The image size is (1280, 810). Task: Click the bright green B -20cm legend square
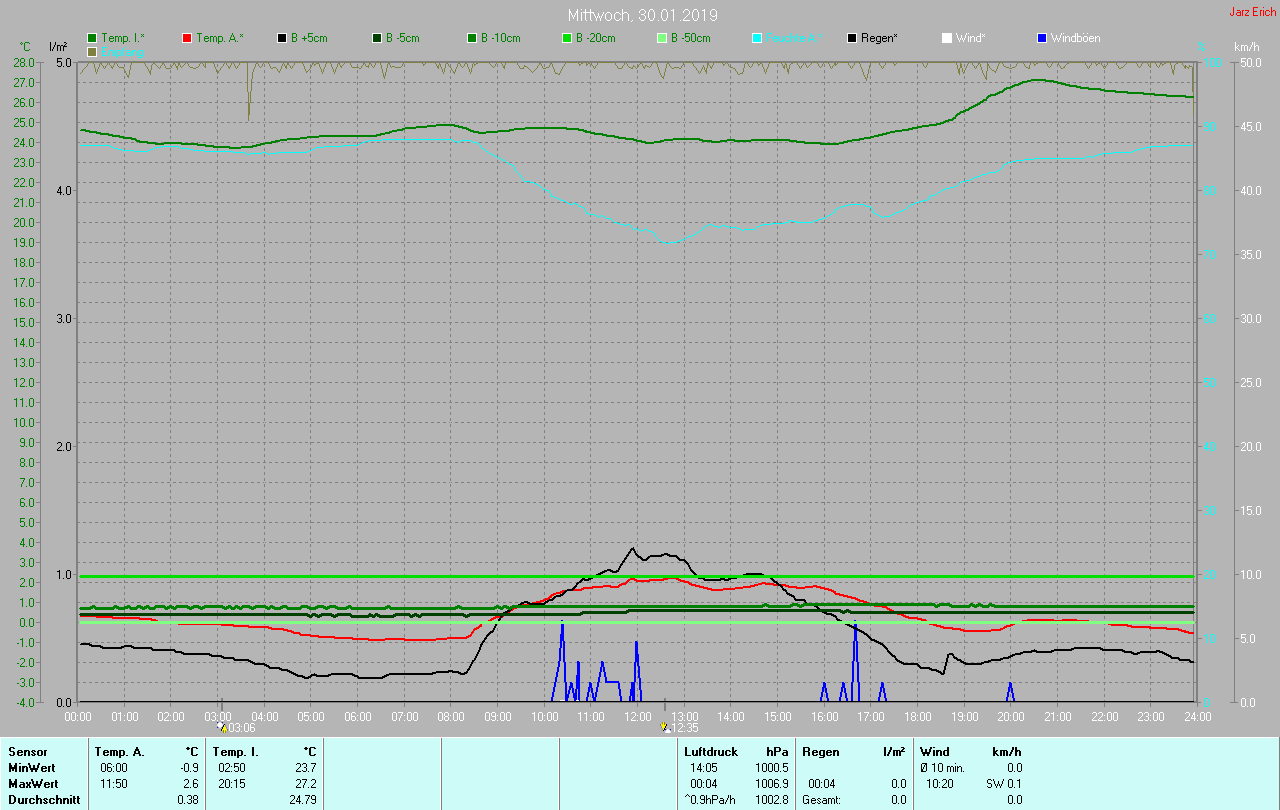click(566, 38)
